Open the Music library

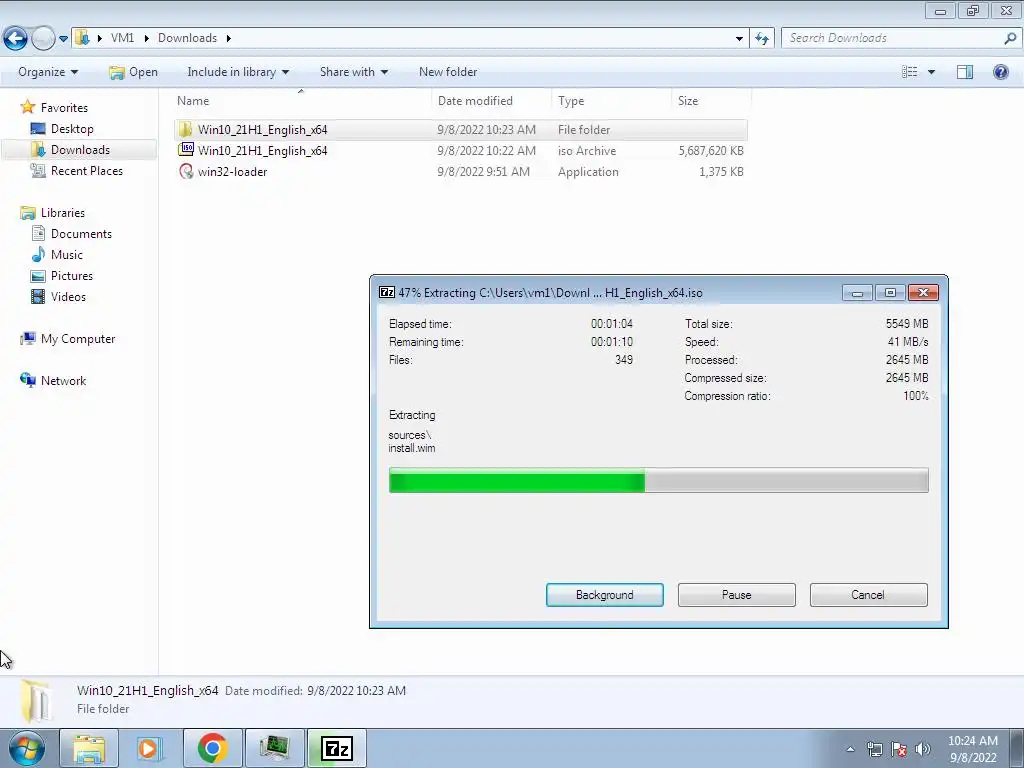pos(67,254)
